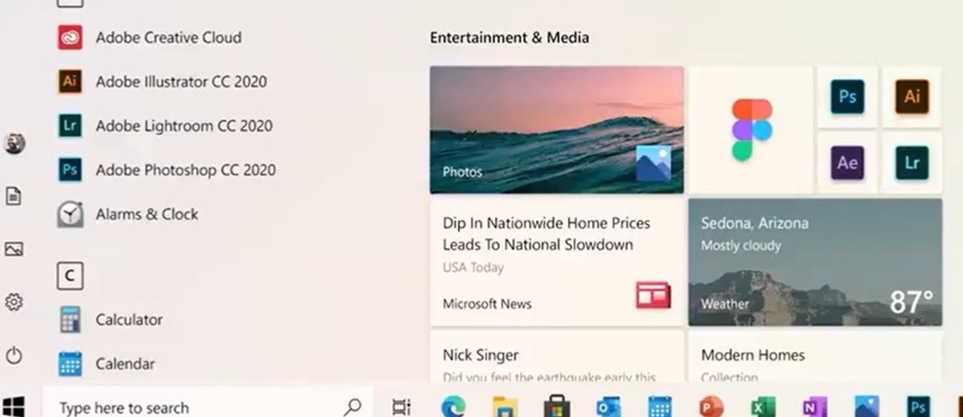
Task: Open Microsoft Store from the taskbar
Action: [x=557, y=407]
